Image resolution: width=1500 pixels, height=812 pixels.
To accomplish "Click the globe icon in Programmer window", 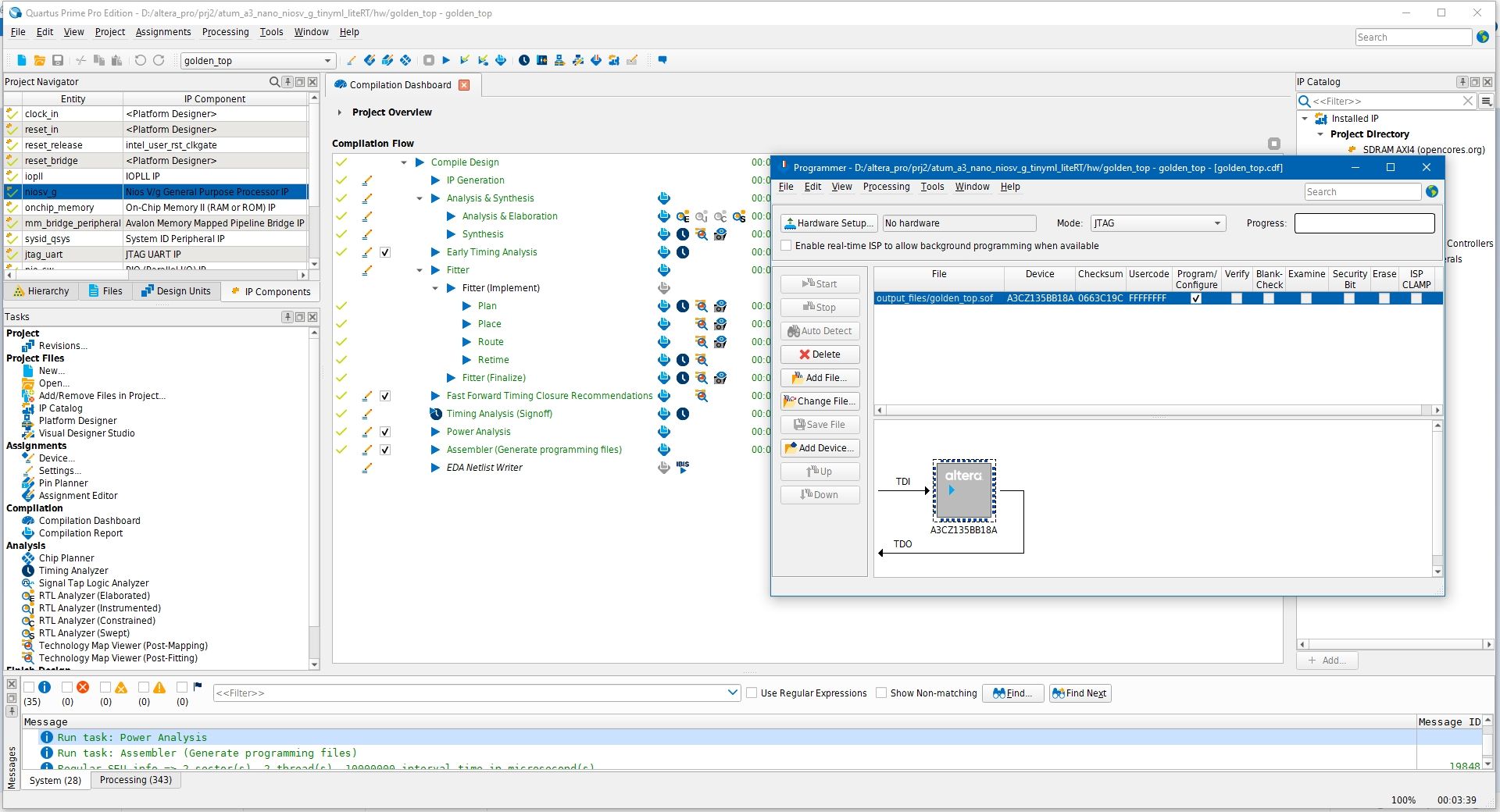I will (x=1432, y=191).
